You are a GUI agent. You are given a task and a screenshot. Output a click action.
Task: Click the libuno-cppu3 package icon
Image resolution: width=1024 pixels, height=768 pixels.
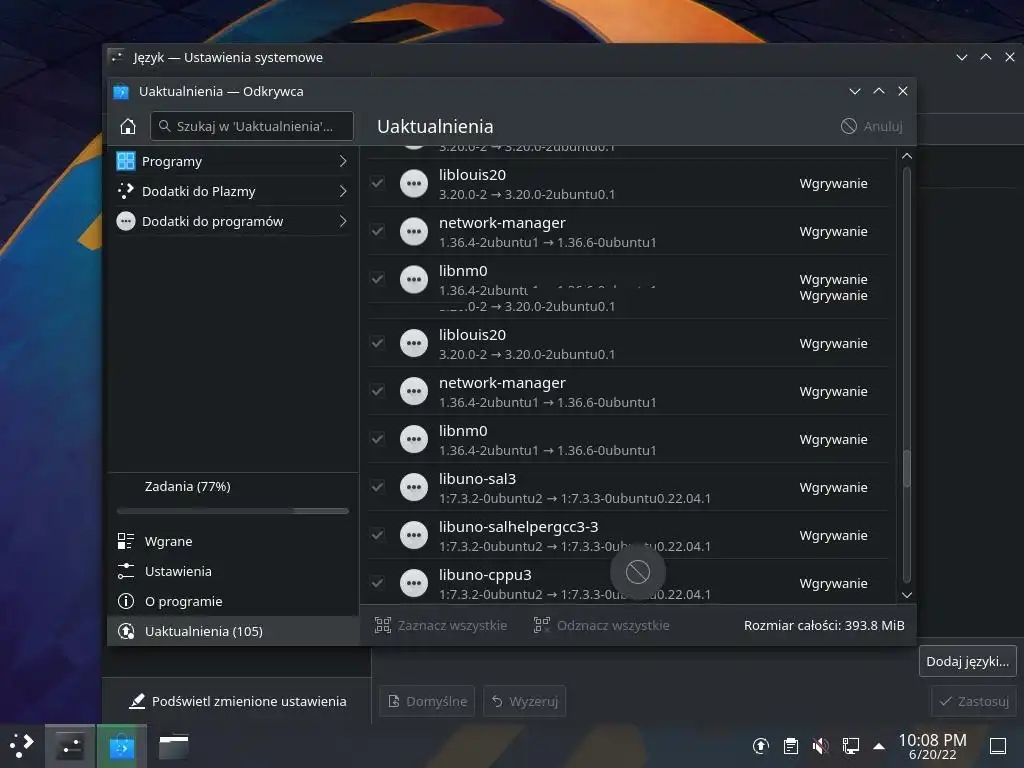(413, 583)
